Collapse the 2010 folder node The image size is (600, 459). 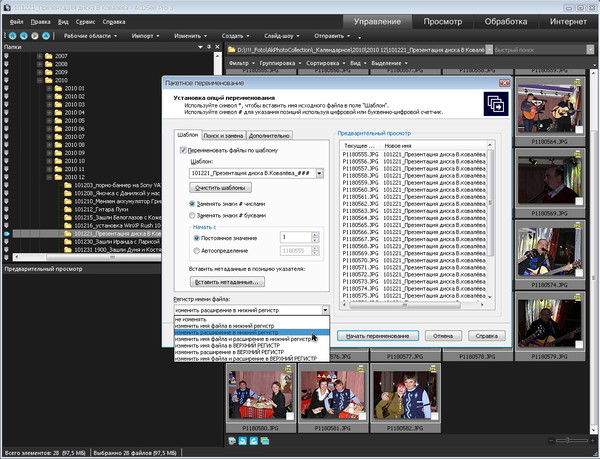click(x=40, y=80)
